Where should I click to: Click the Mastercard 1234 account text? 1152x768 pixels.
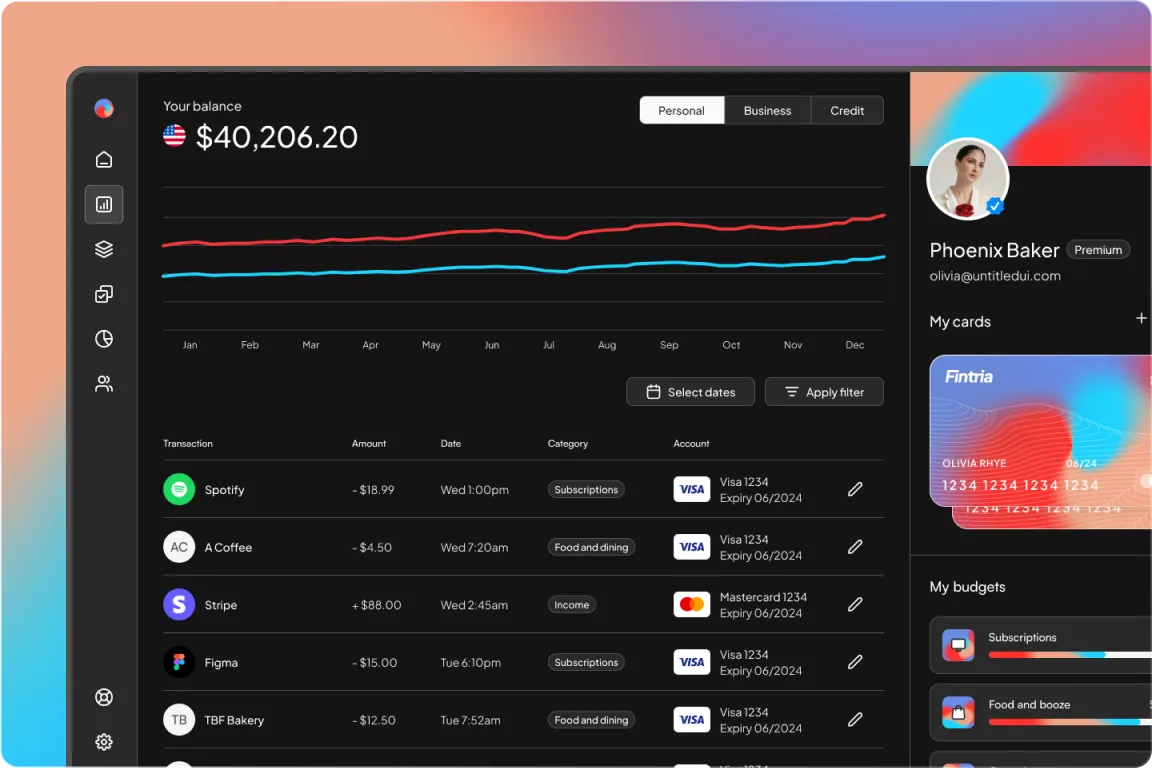(763, 597)
